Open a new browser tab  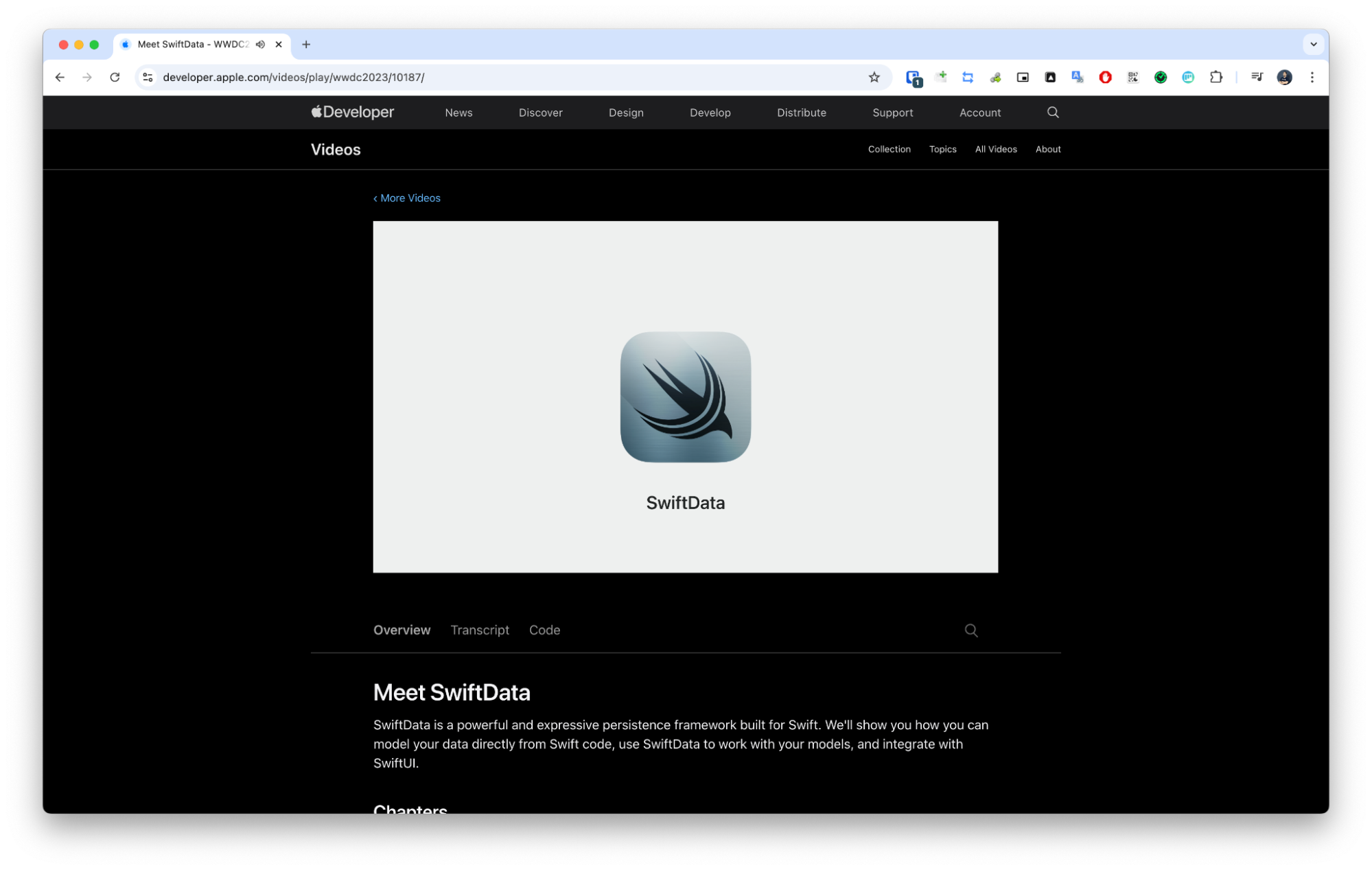coord(306,45)
